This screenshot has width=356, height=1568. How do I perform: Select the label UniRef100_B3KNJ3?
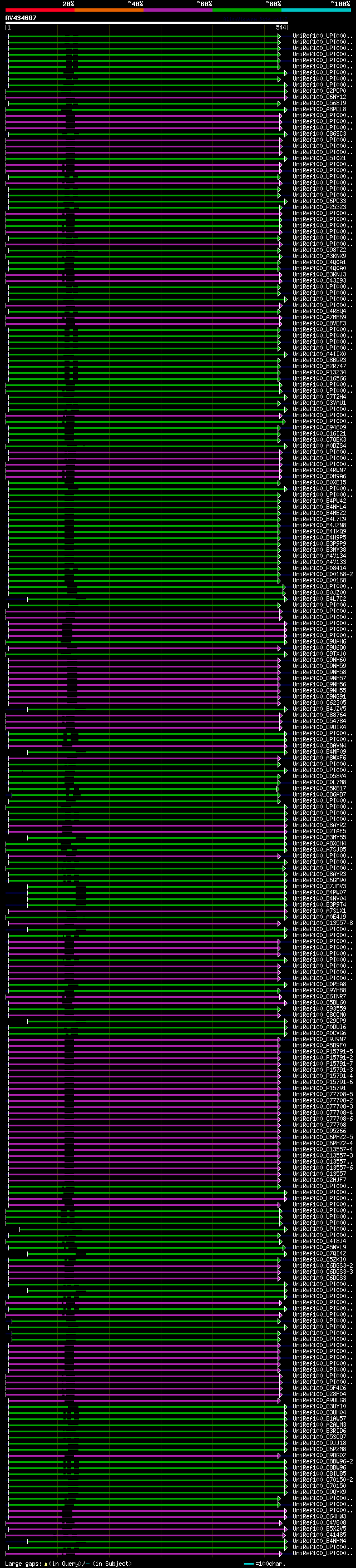point(319,275)
